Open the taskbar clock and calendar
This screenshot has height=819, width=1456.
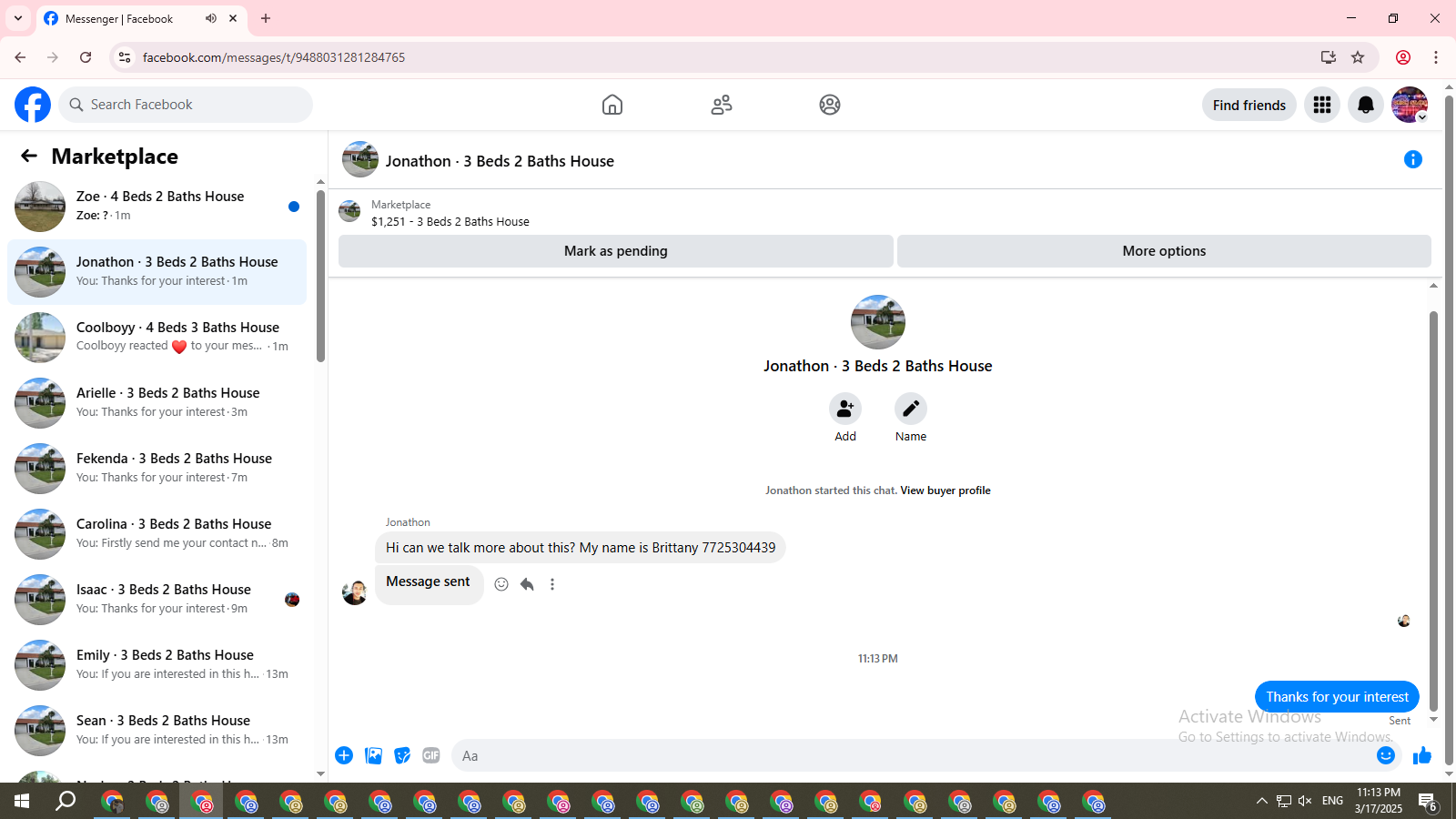[x=1379, y=801]
